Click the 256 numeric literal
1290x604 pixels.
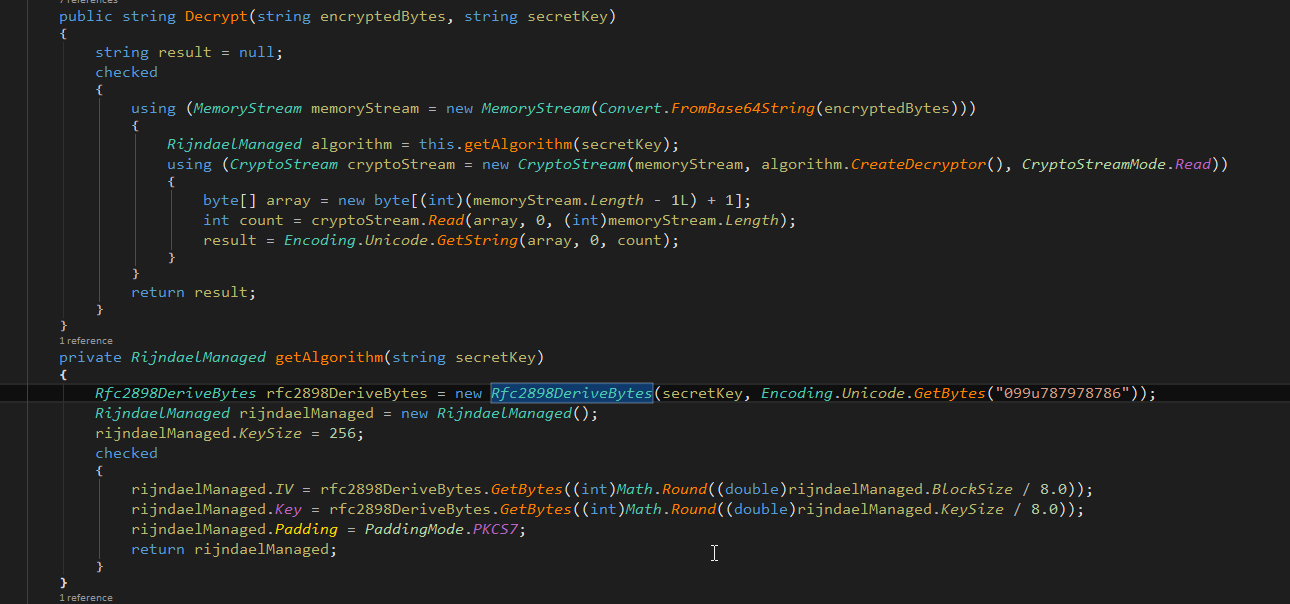[x=342, y=434]
